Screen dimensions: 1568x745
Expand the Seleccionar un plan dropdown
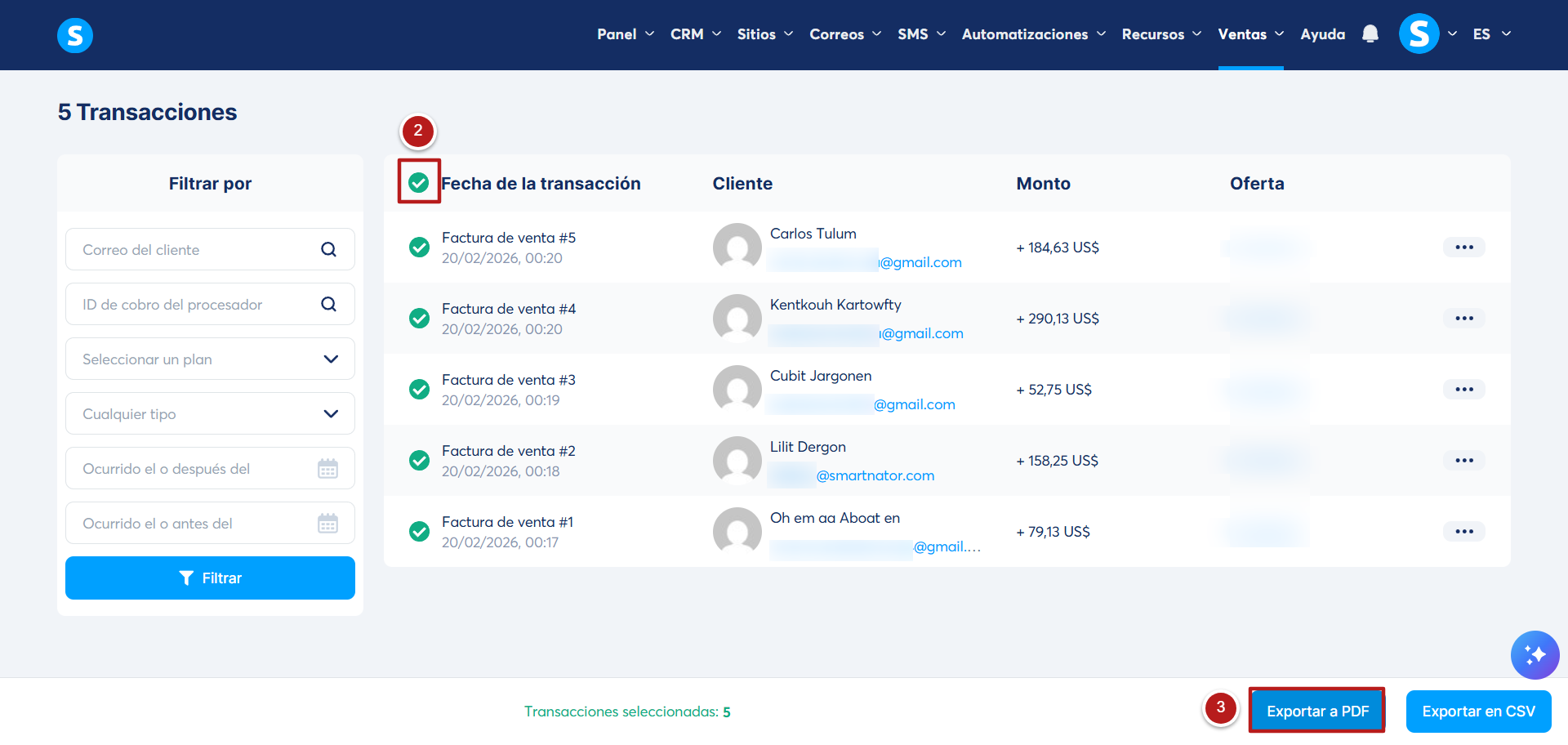point(210,359)
